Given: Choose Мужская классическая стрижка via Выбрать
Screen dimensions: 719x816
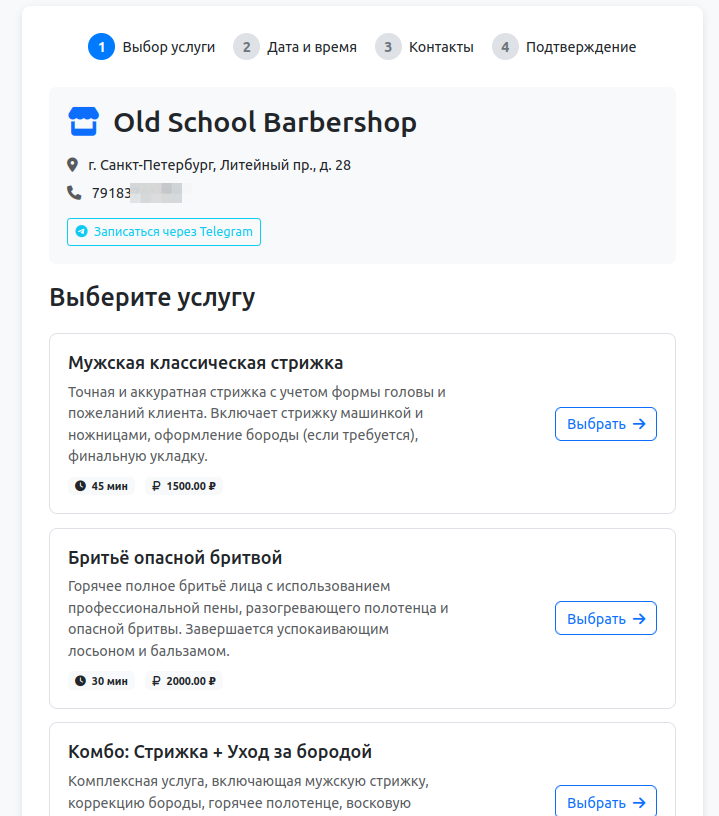Looking at the screenshot, I should coord(605,424).
